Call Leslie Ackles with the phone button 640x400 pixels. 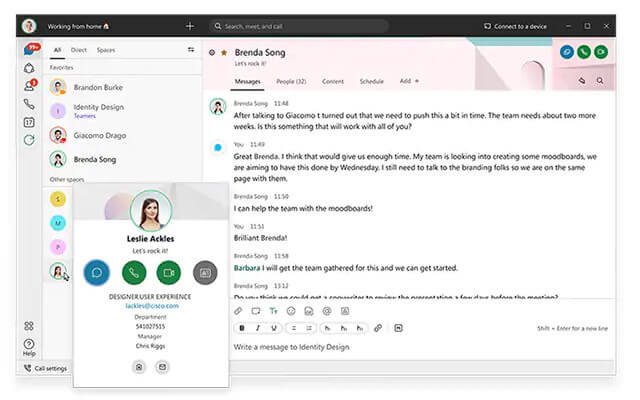134,272
